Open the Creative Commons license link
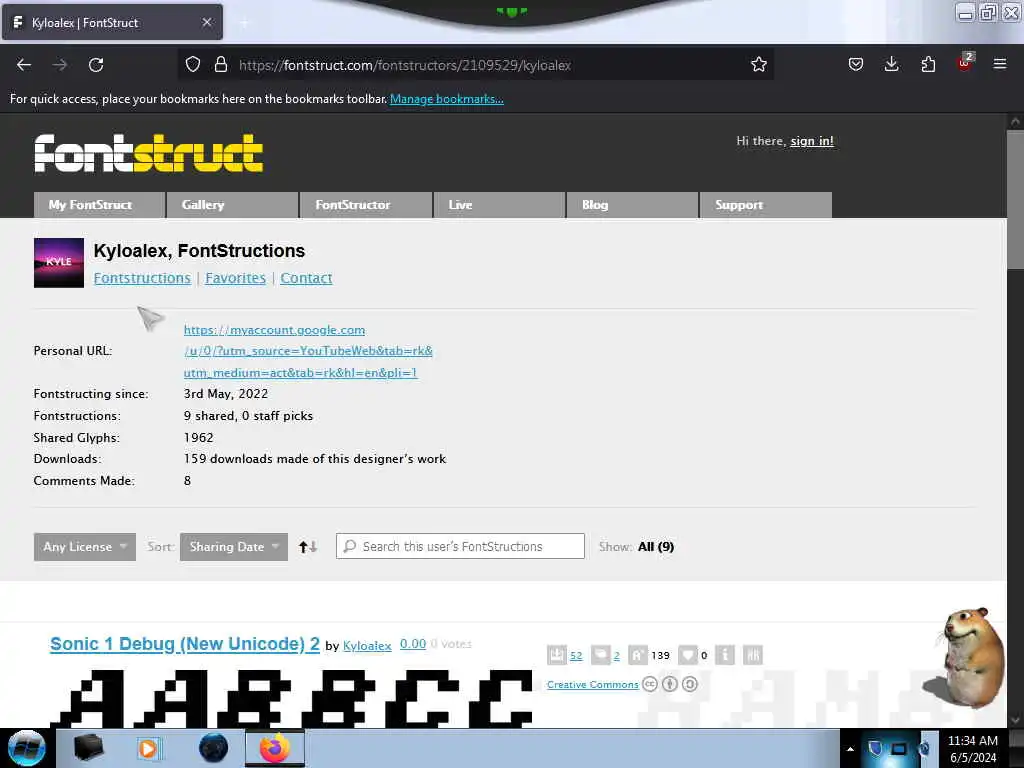The width and height of the screenshot is (1024, 768). pos(592,684)
